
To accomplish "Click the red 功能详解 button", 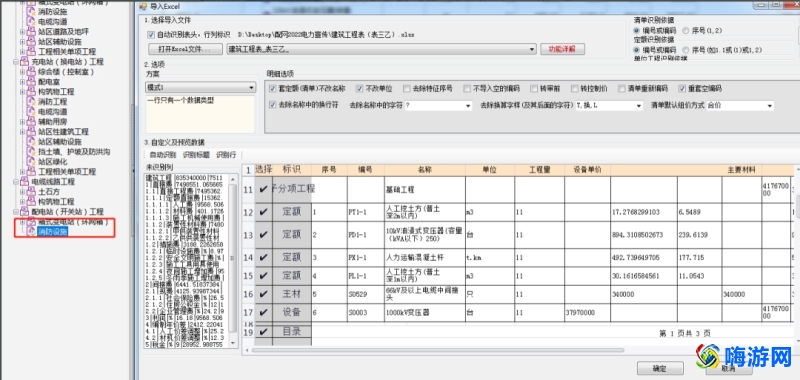I will pyautogui.click(x=562, y=49).
